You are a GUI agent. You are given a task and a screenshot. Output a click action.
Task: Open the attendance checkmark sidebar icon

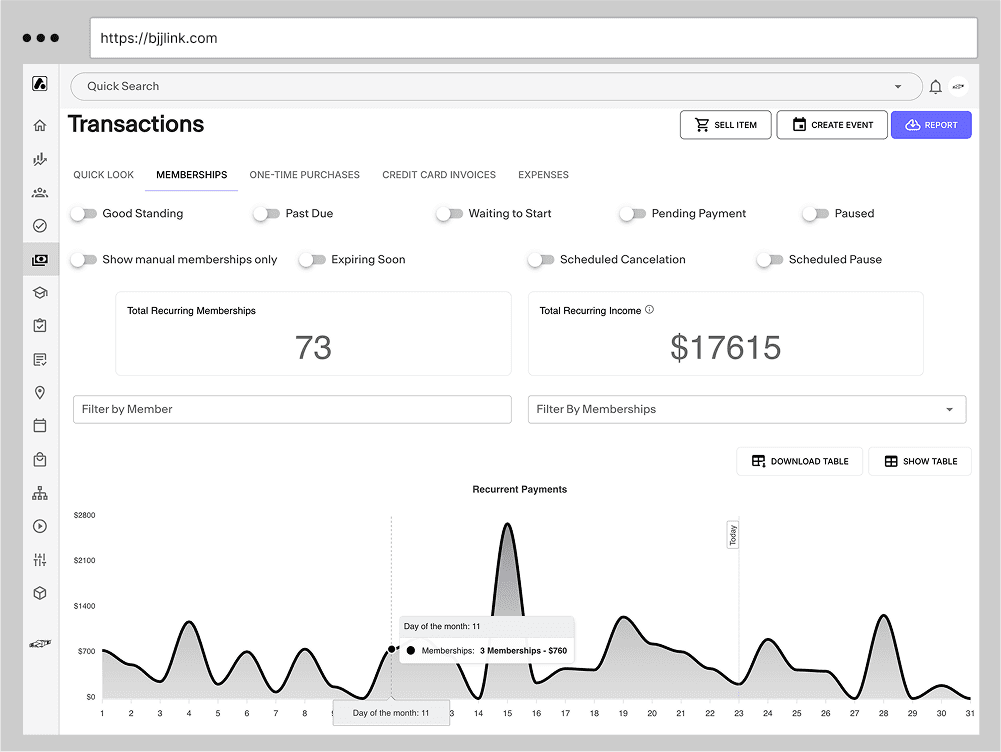[40, 225]
